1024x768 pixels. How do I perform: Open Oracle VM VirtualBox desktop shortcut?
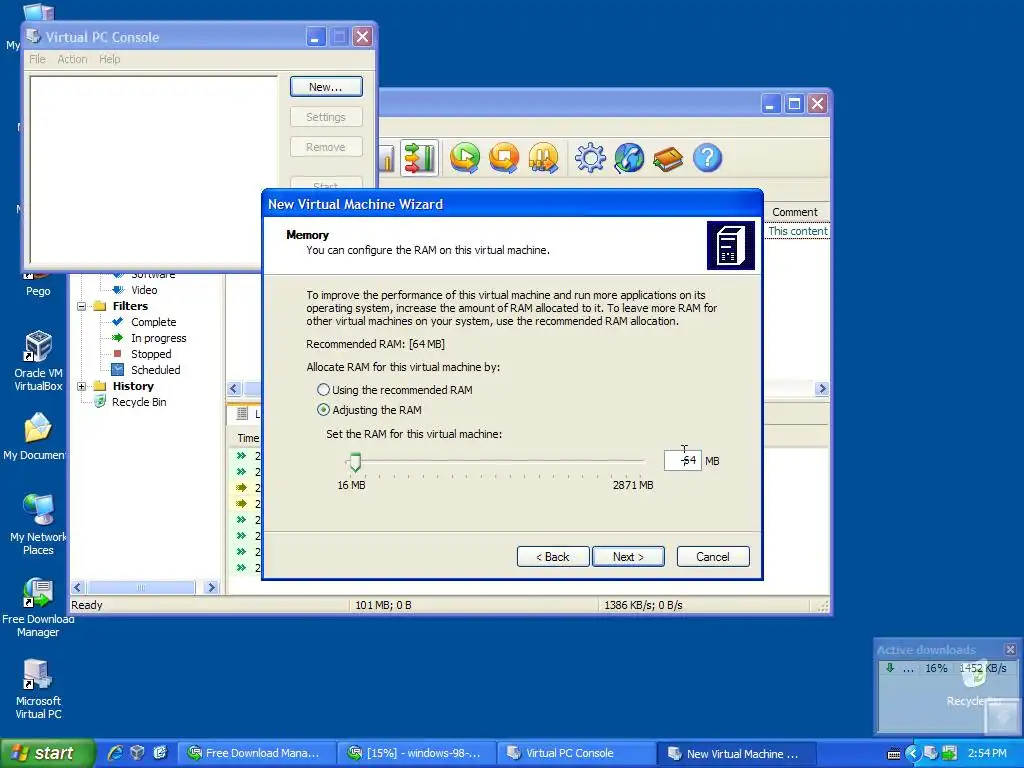click(x=38, y=360)
